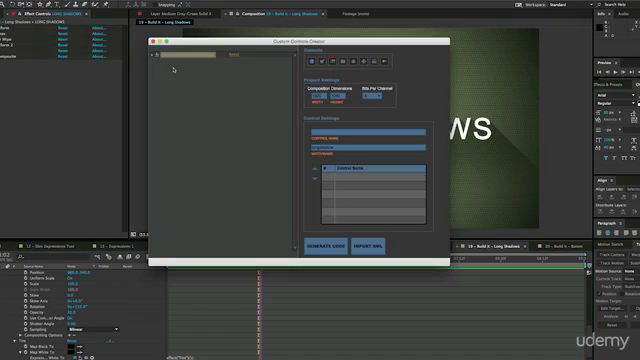The width and height of the screenshot is (640, 360).
Task: Select the Clone Stamp tool in top toolbar
Action: (76, 4)
